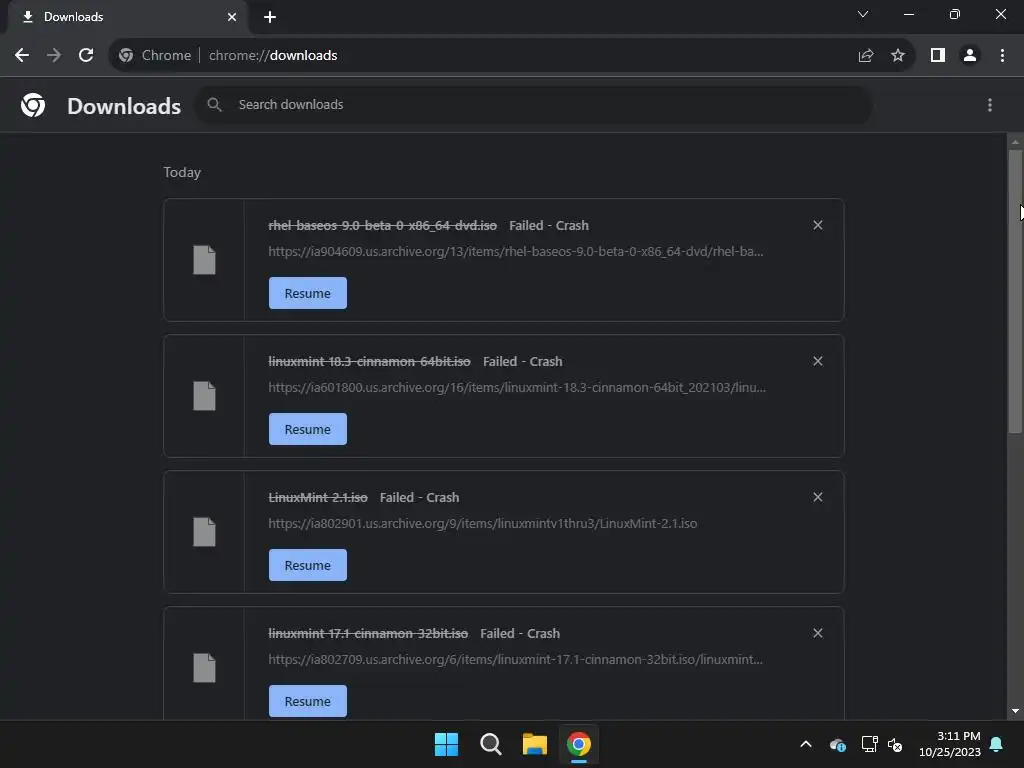Bookmark this tab with the star icon
Screen dimensions: 1024x768
(898, 56)
